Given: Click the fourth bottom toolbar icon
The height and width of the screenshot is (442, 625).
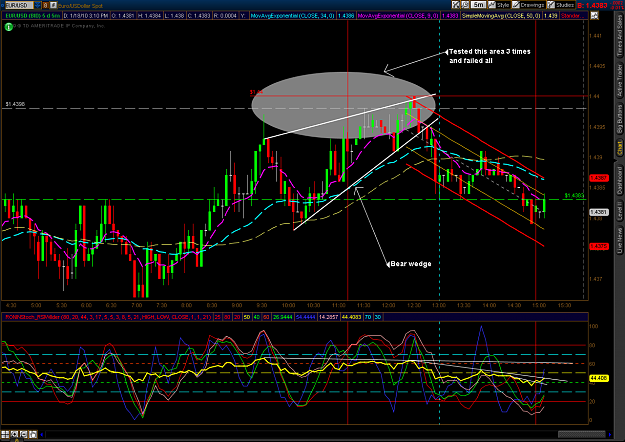Looking at the screenshot, I should pos(33,434).
